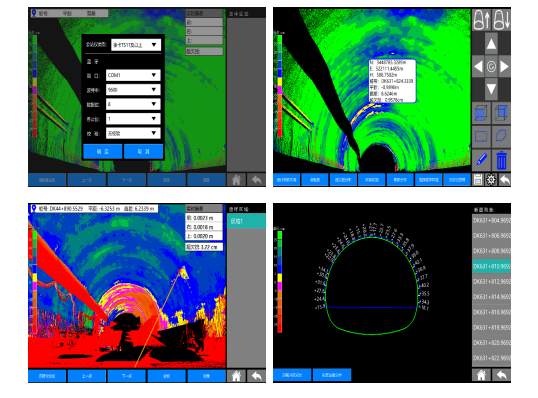Click back arrow beside the gear icon

click(x=504, y=179)
